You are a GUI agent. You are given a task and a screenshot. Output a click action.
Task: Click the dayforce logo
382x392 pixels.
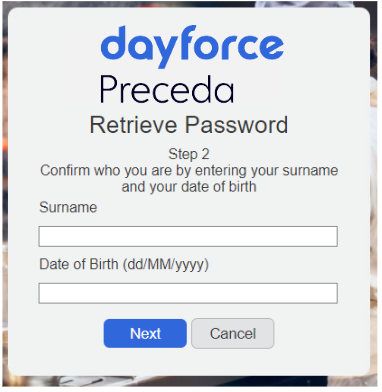(x=192, y=47)
